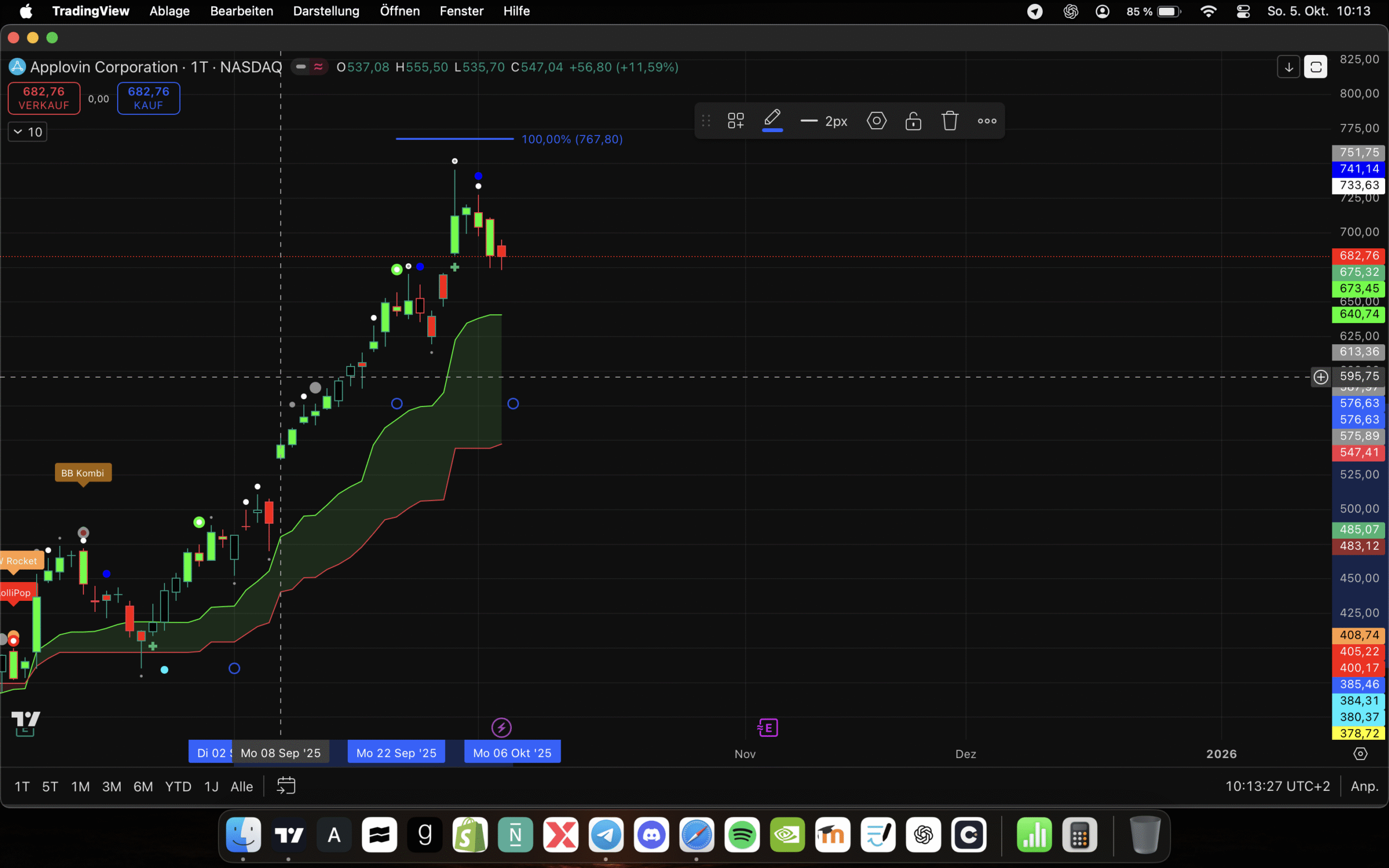Click the KAUF 682,76 buy button

point(149,98)
